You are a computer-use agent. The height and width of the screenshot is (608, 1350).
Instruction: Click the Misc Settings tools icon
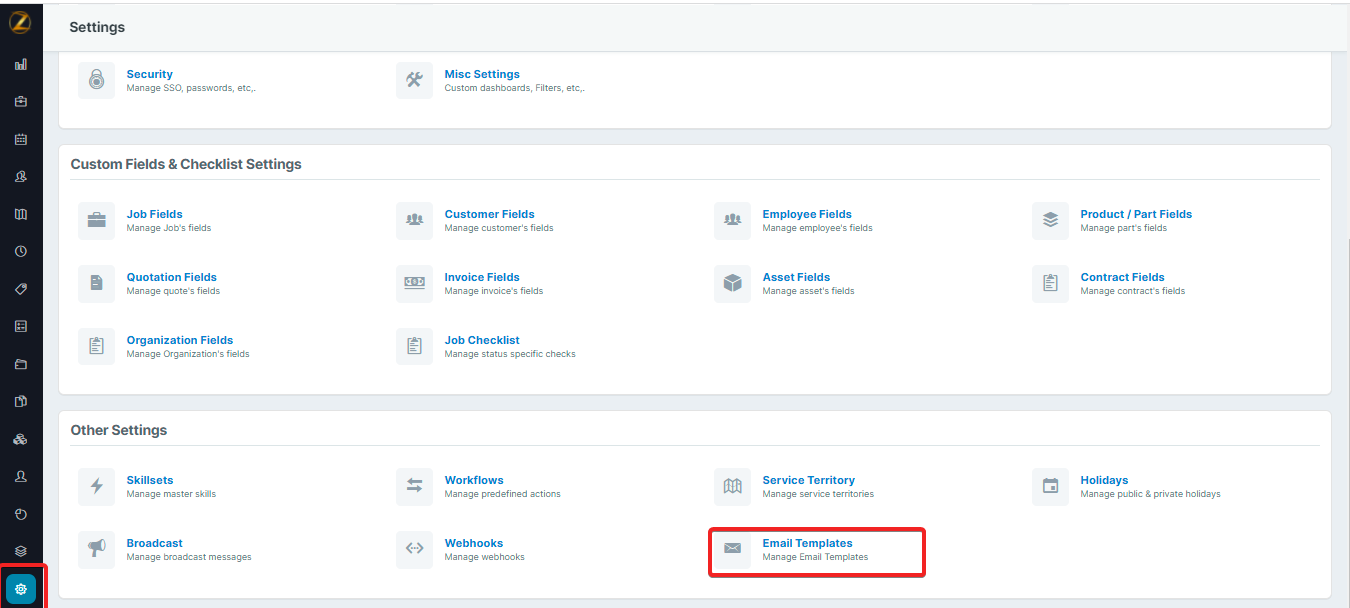[x=414, y=80]
